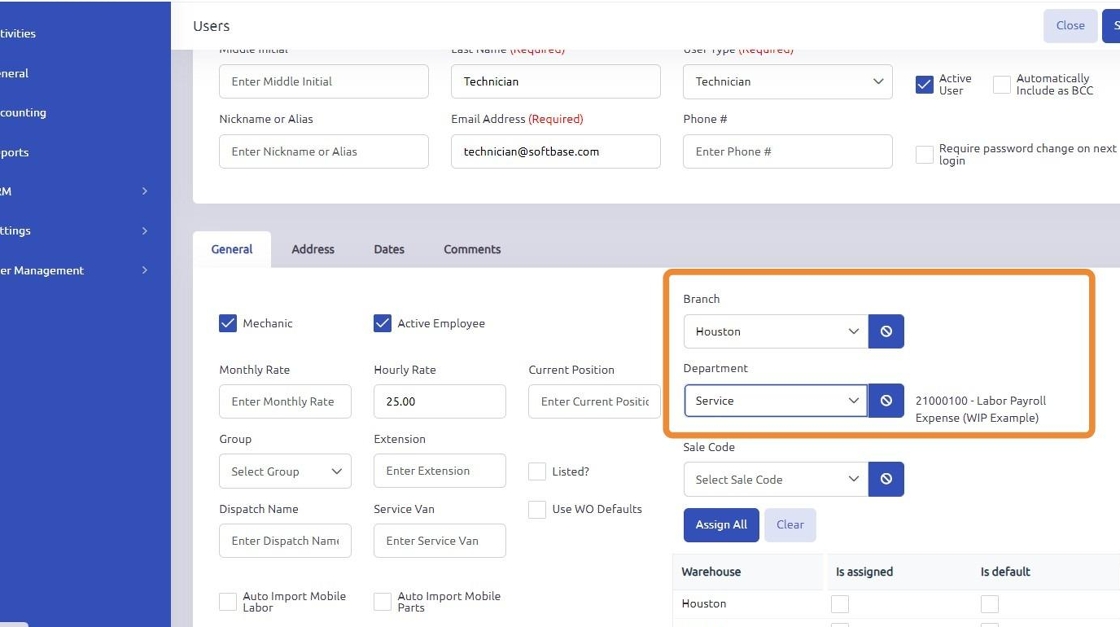Image resolution: width=1120 pixels, height=627 pixels.
Task: Enable Use WO Defaults checkbox
Action: coord(537,509)
